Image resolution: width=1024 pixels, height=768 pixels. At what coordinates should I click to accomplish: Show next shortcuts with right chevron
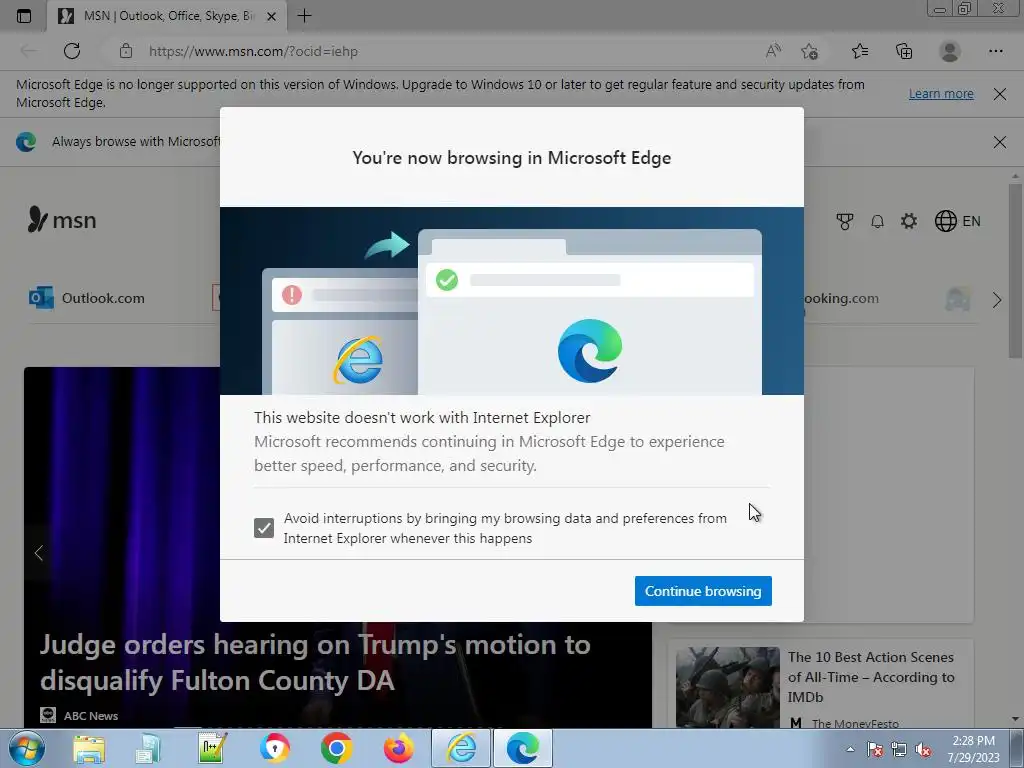coord(997,300)
